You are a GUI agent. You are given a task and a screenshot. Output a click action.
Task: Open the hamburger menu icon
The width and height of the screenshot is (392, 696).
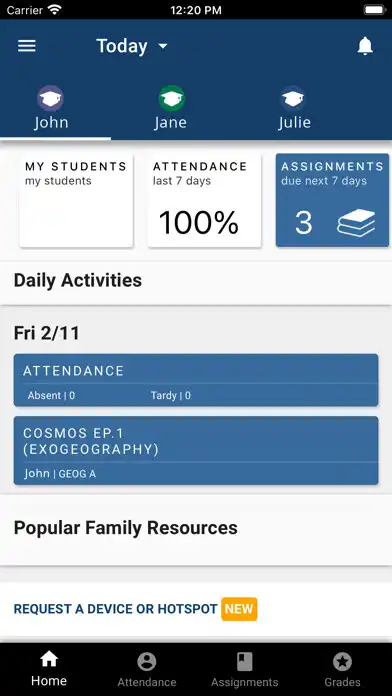27,46
